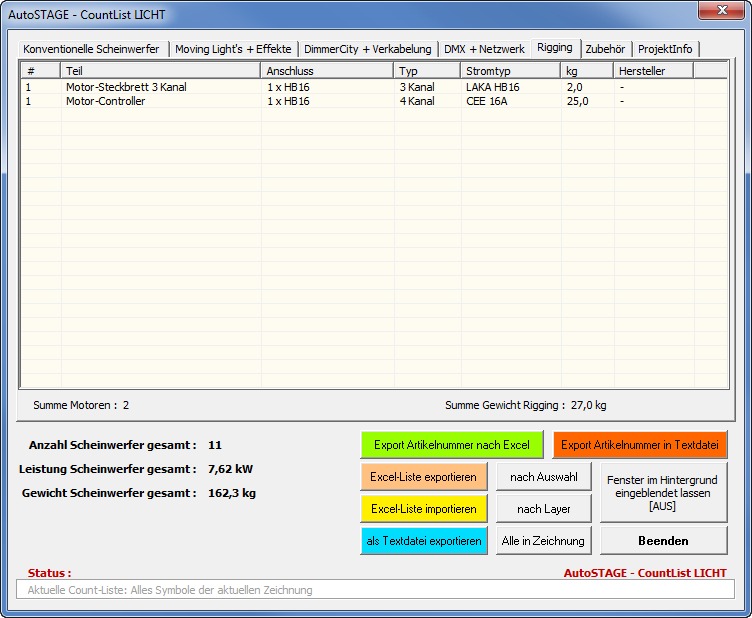Click the green Export Artikelnummer nach Excel button
Image resolution: width=752 pixels, height=618 pixels.
(452, 445)
